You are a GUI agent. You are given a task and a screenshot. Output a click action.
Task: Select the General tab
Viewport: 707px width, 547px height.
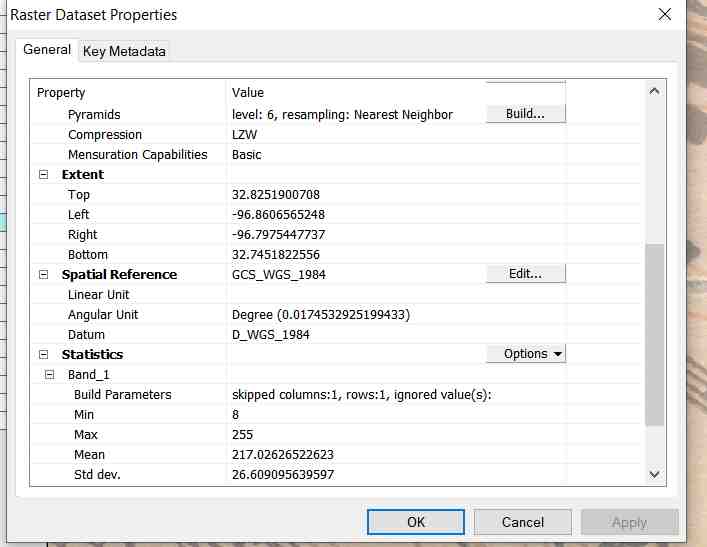coord(47,50)
